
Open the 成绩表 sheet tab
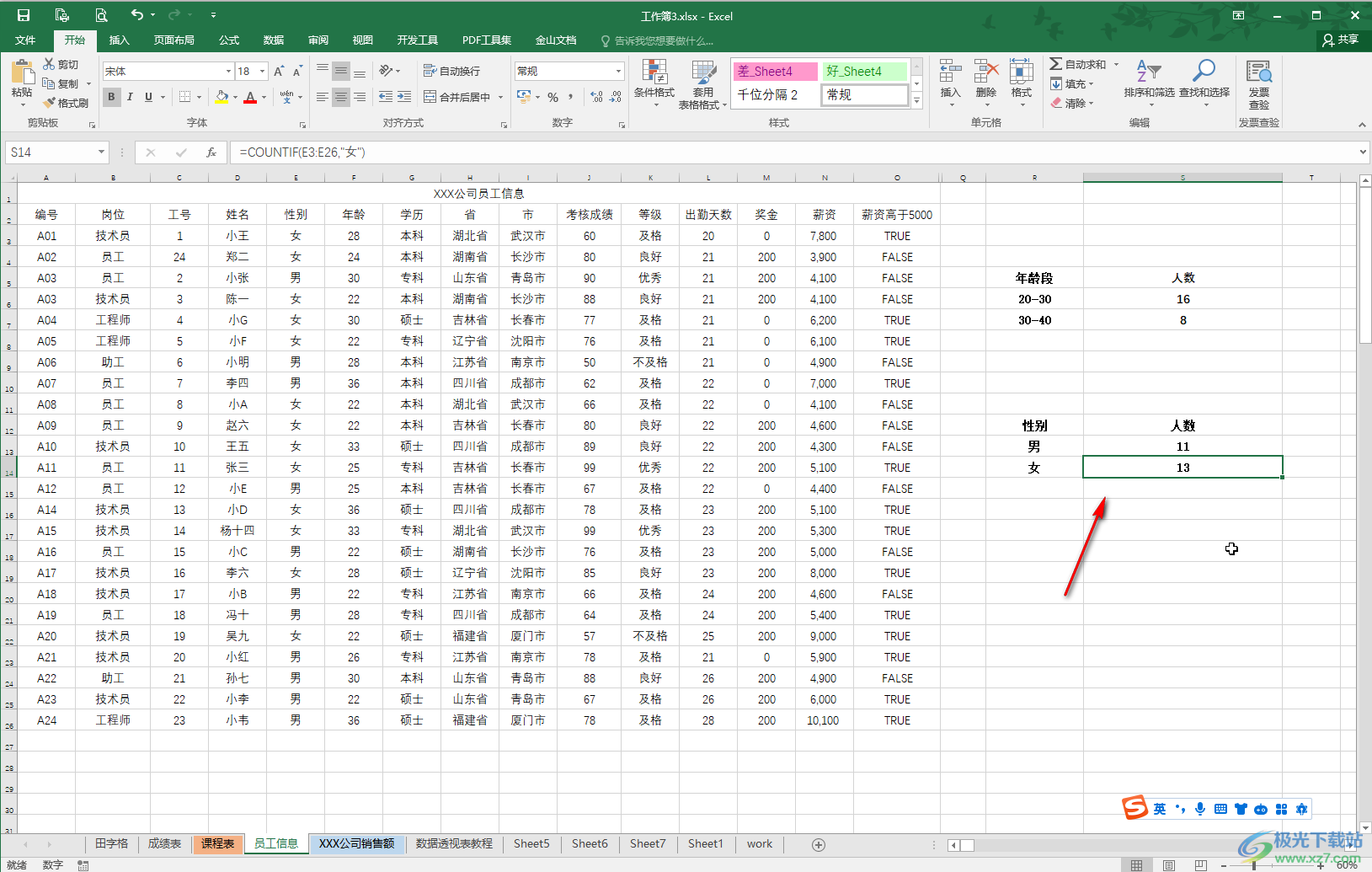(x=164, y=843)
